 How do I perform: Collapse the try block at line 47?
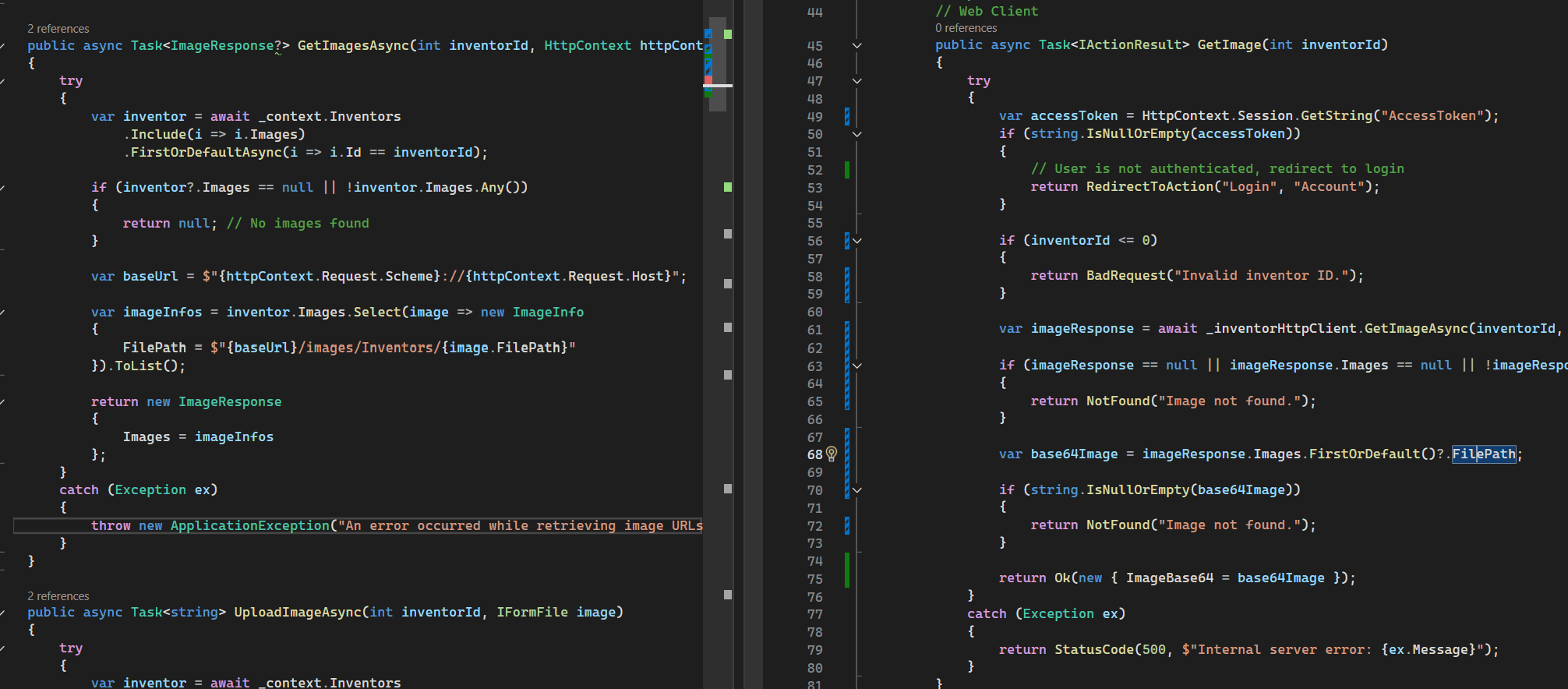click(856, 80)
